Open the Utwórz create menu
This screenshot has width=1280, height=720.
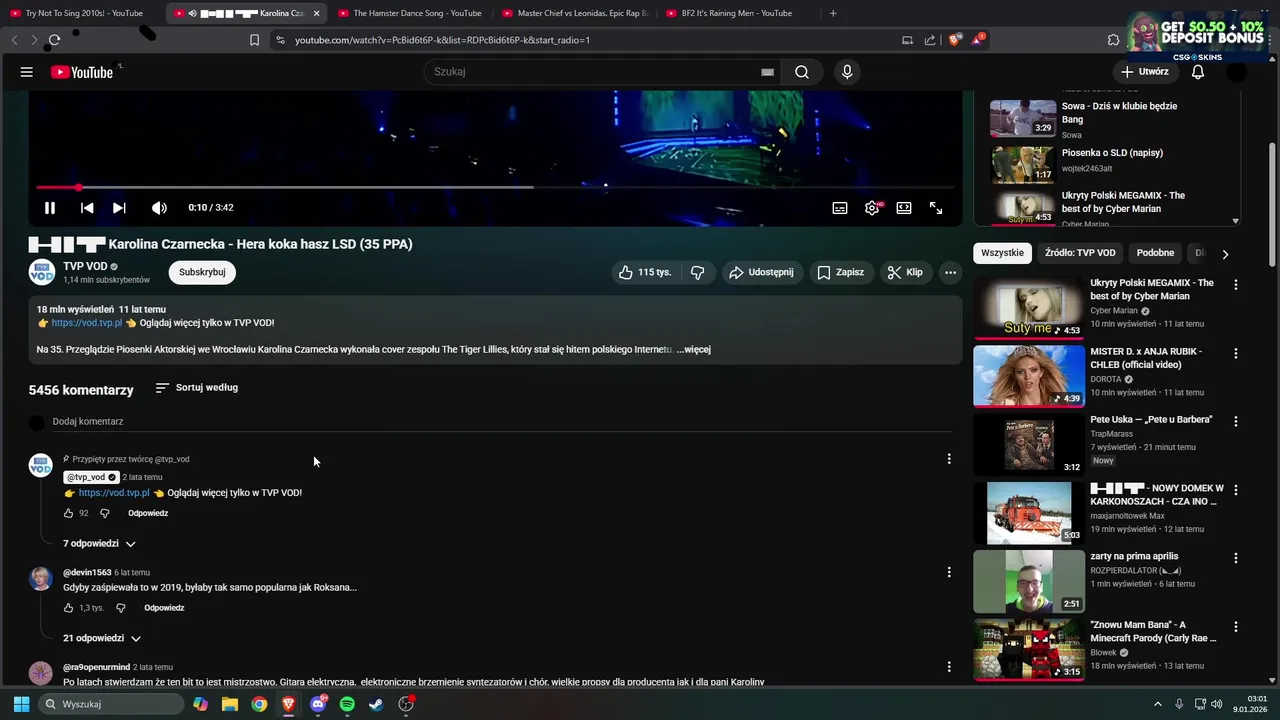[x=1145, y=72]
